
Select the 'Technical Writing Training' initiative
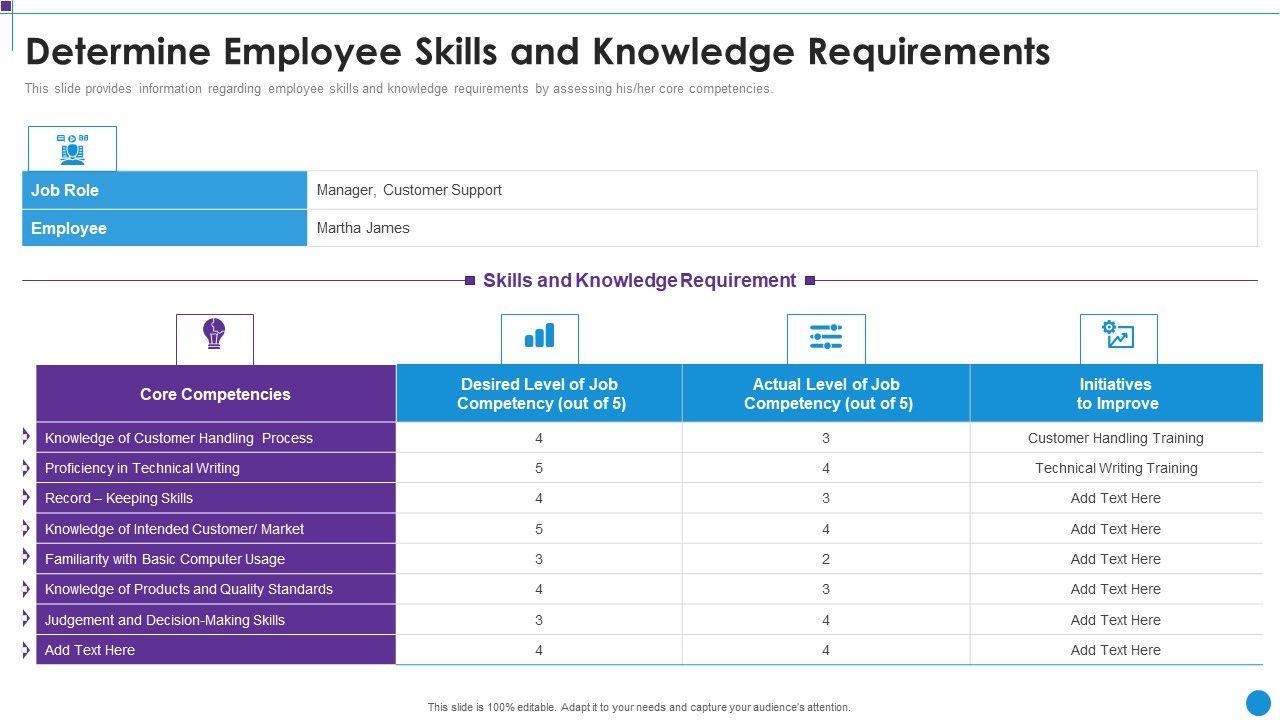tap(1116, 468)
